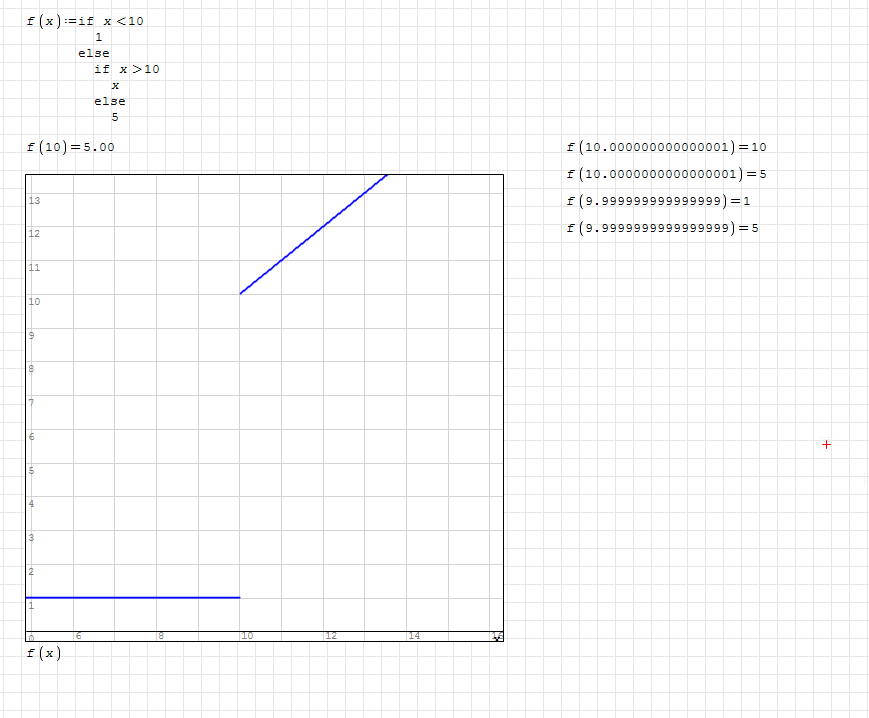Click the rising diagonal blue line in plot
The width and height of the screenshot is (869, 718).
pos(313,234)
